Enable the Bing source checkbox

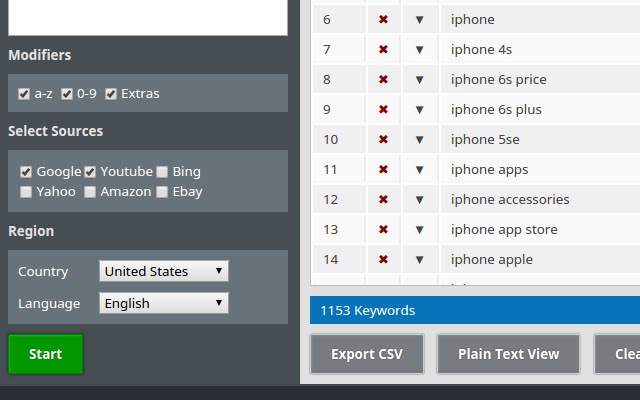[x=162, y=172]
